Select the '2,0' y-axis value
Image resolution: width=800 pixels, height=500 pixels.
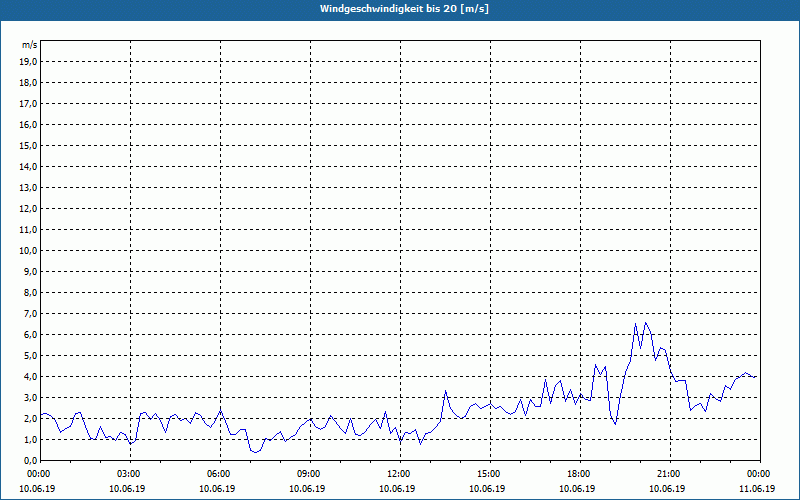click(x=30, y=418)
